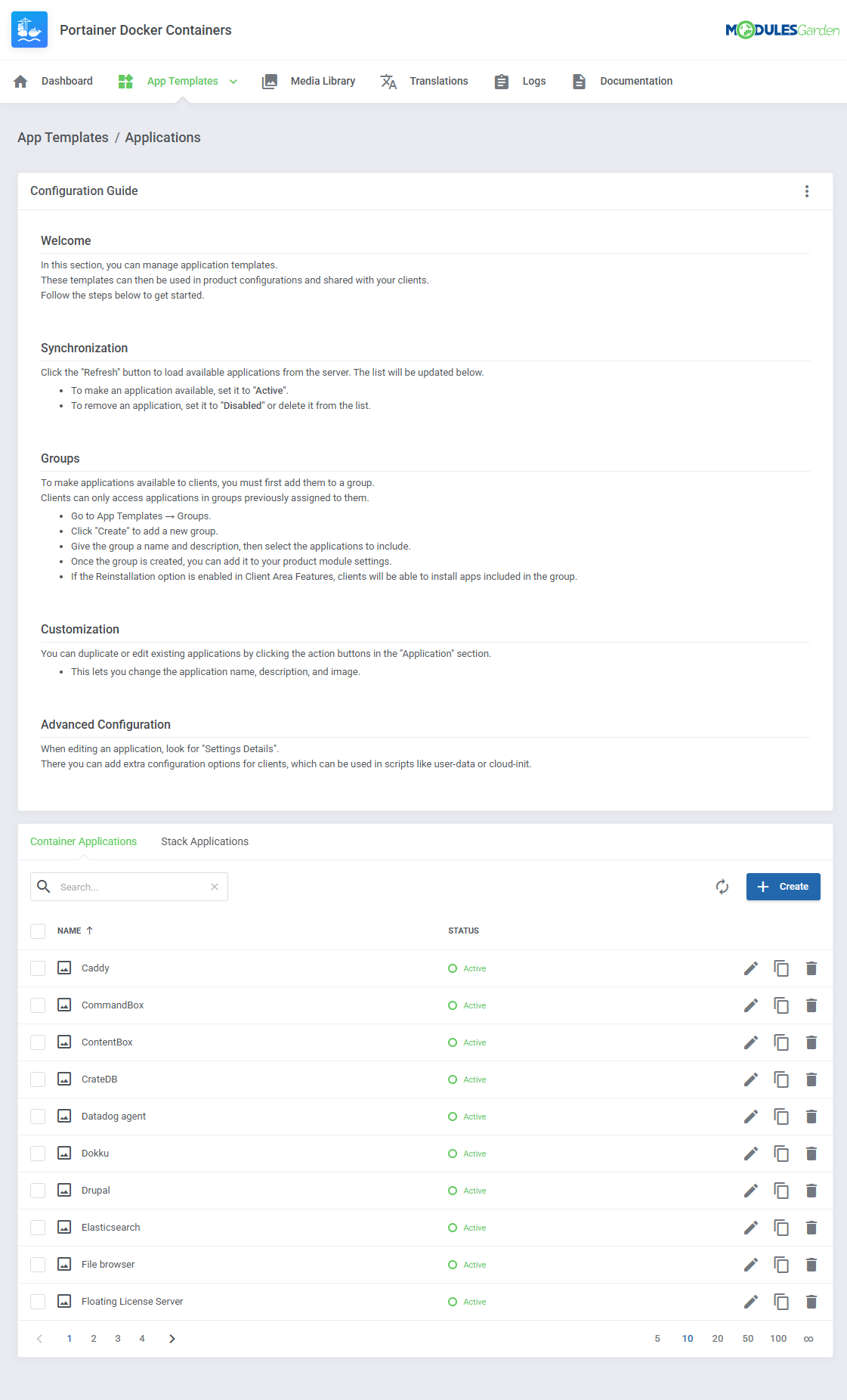Show 100 entries per page
Viewport: 847px width, 1400px height.
(x=778, y=1339)
